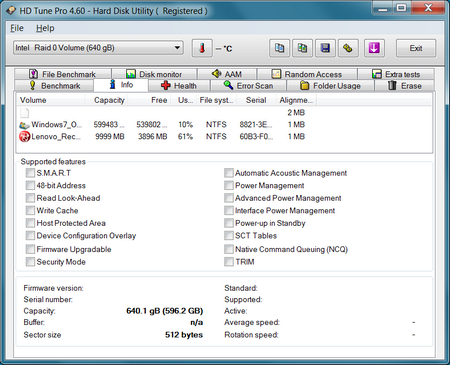Sort by the Capacity column header
Screen dimensions: 450x365
coord(106,100)
